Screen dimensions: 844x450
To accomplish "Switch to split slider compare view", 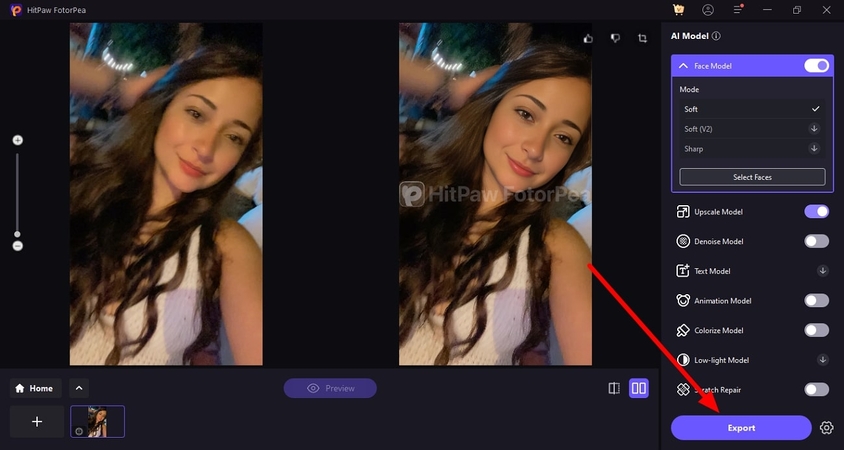I will click(x=614, y=388).
